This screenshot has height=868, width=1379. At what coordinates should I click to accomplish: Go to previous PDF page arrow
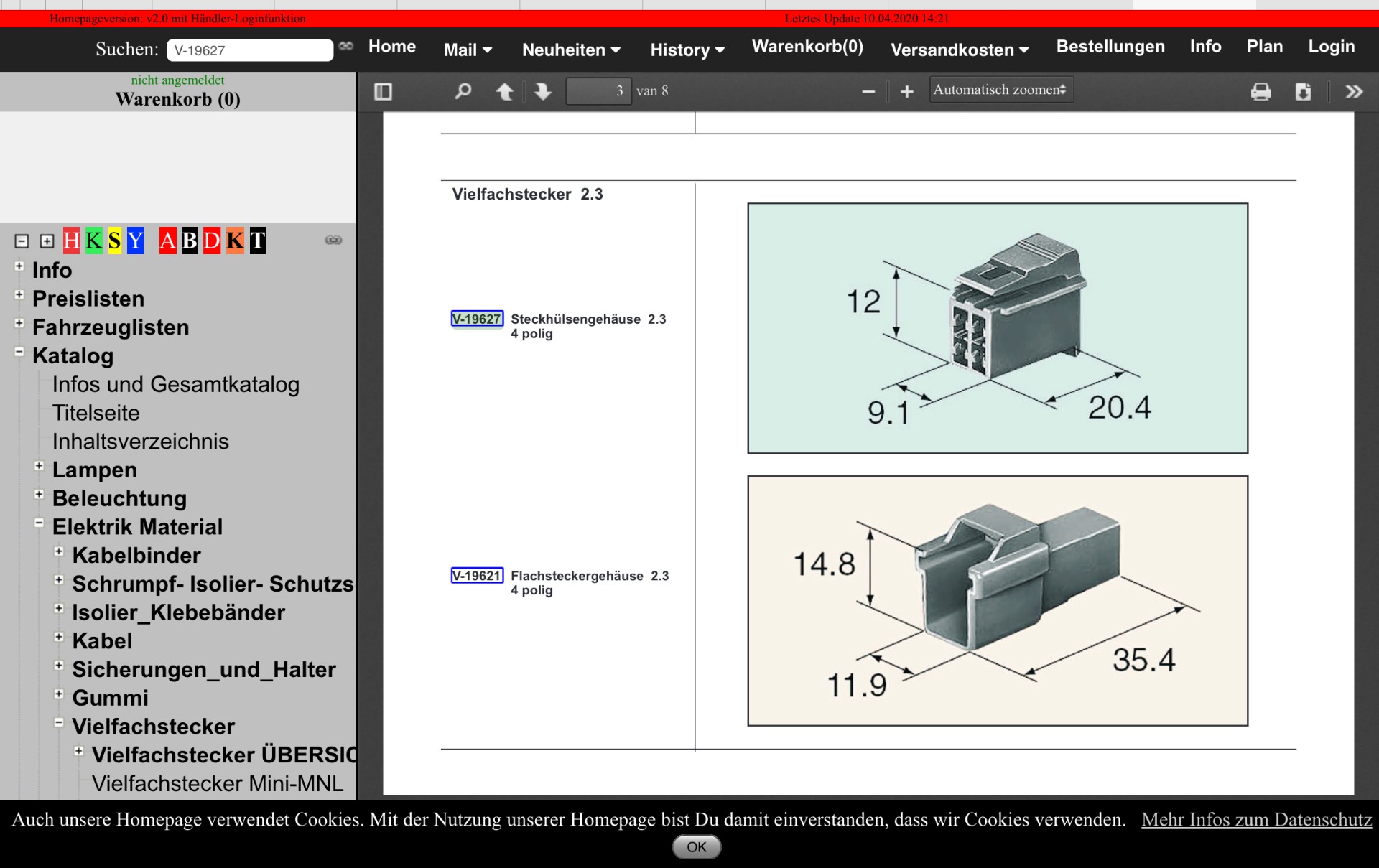click(x=504, y=91)
